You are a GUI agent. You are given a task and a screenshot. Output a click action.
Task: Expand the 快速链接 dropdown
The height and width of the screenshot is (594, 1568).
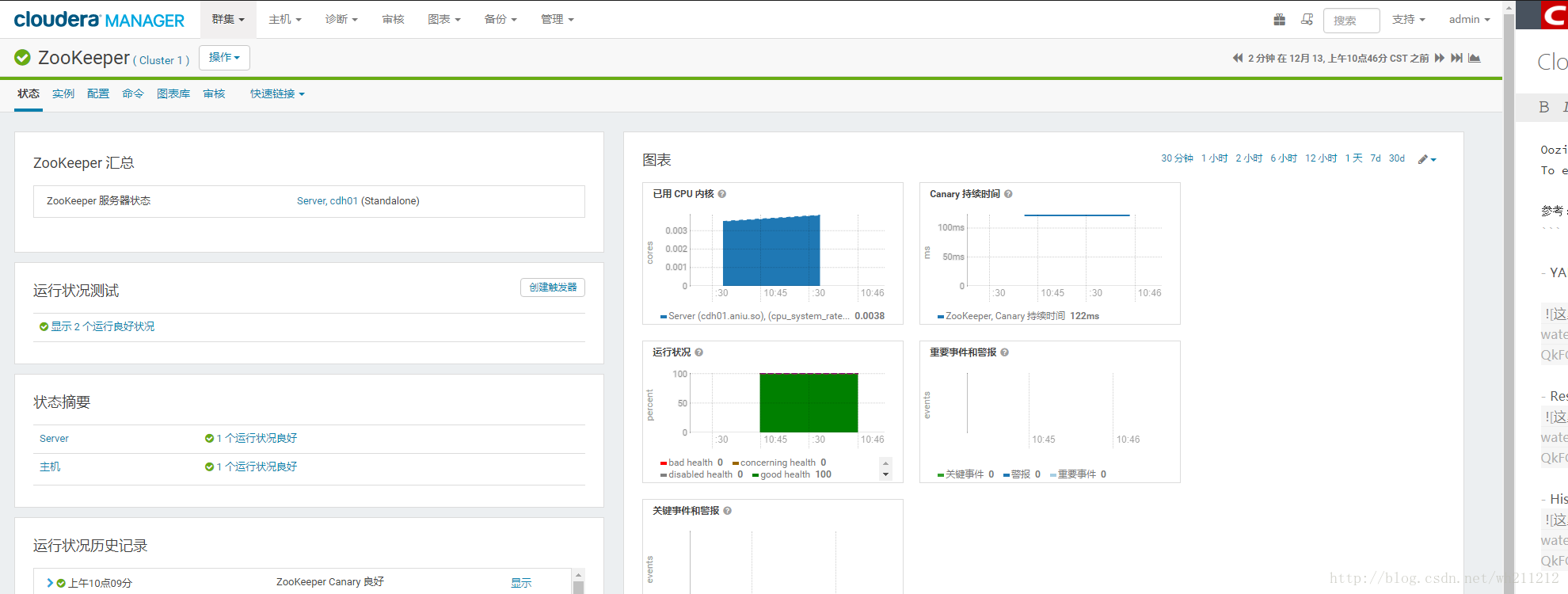[x=277, y=93]
